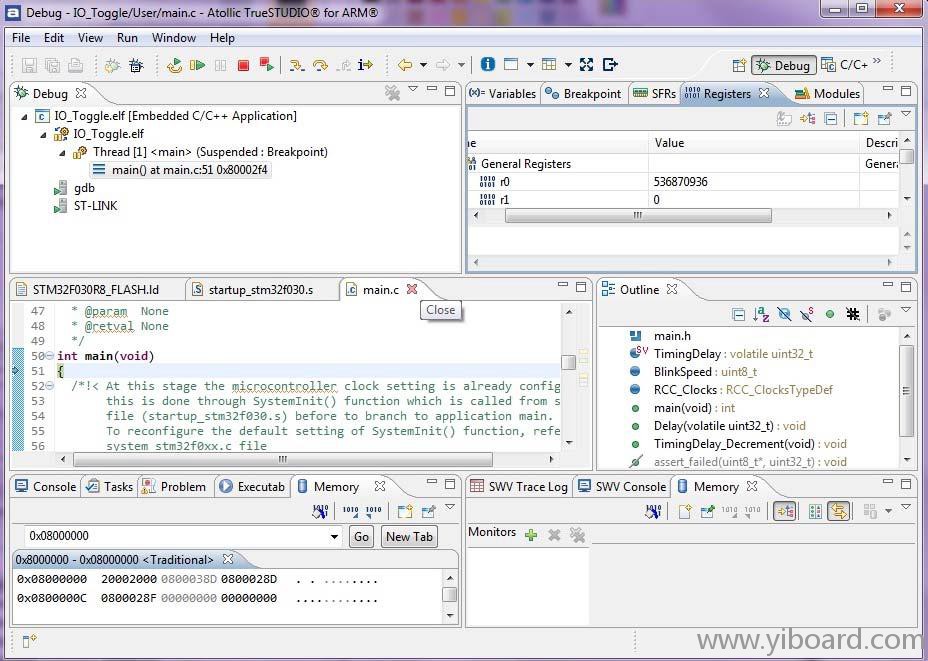Toggle Hide Static Members in Outline

(807, 314)
